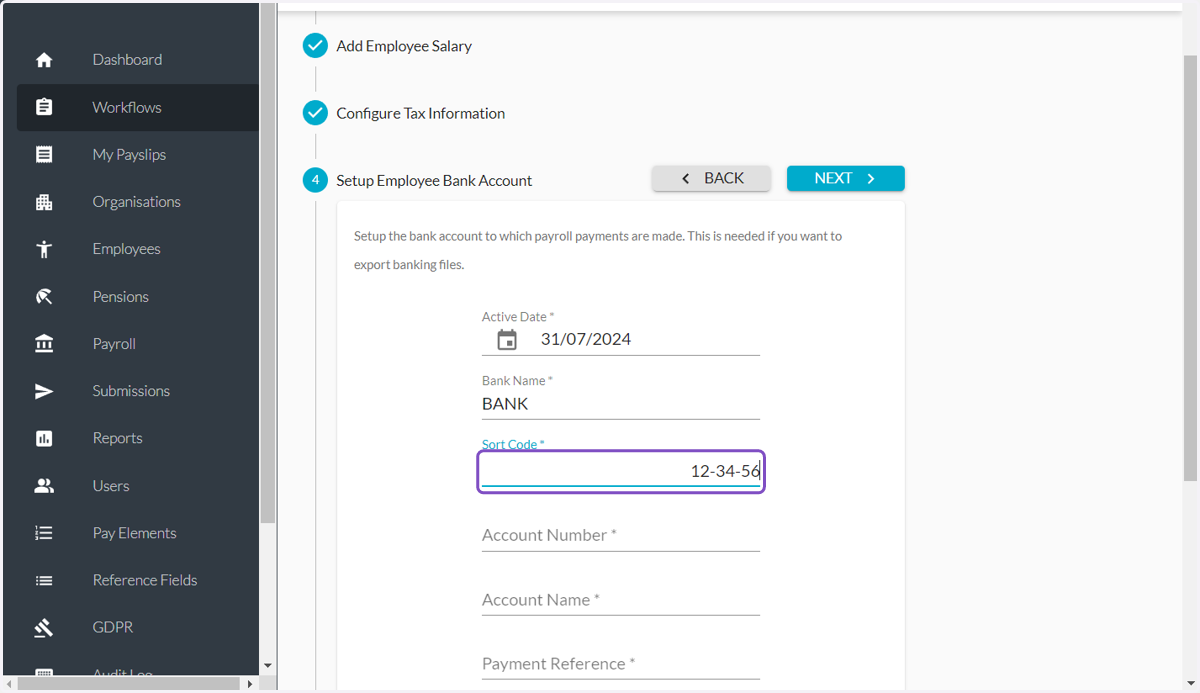This screenshot has width=1200, height=693.
Task: Click the Dashboard home icon
Action: (x=44, y=60)
